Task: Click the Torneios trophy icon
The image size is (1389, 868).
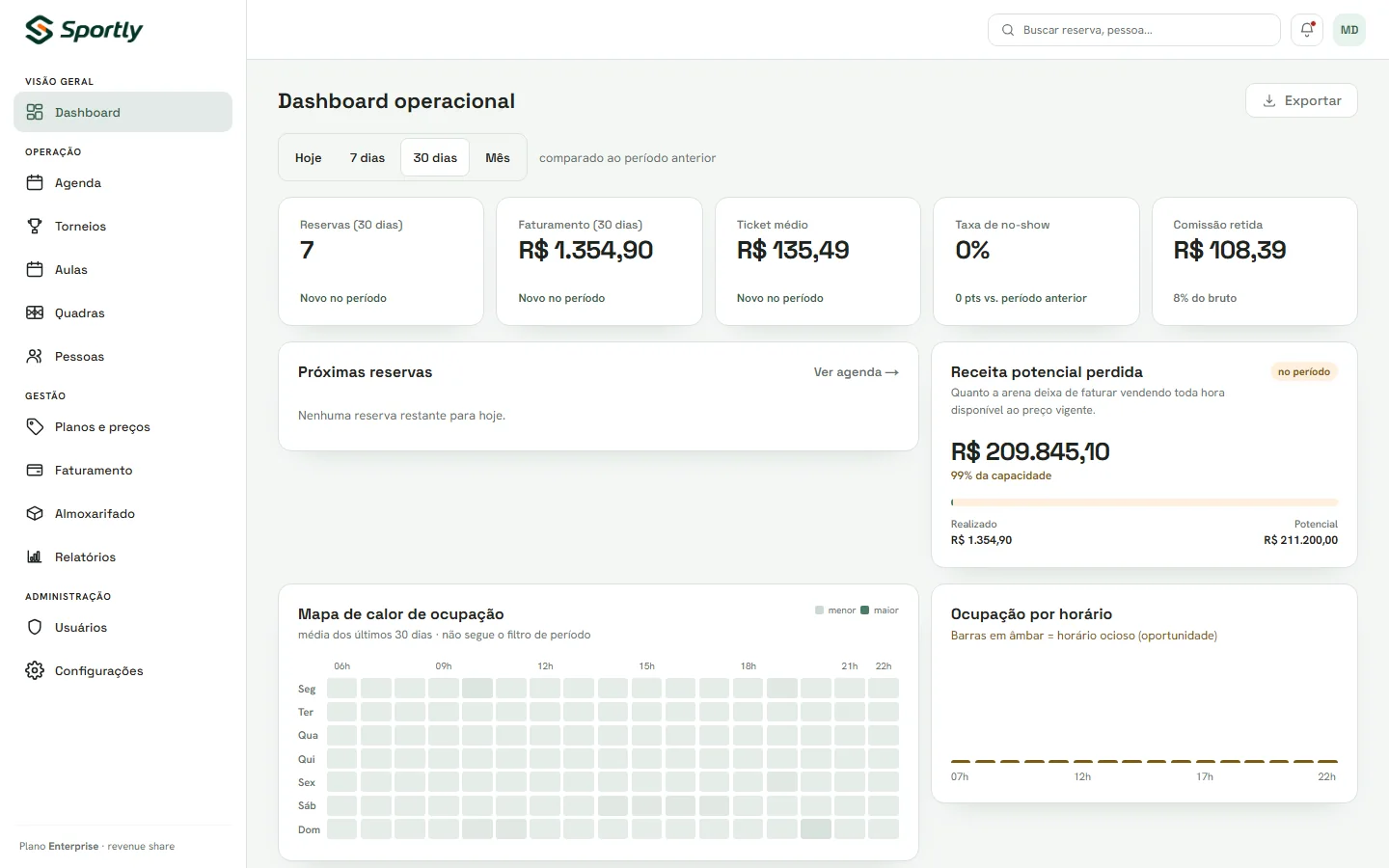Action: pos(35,226)
